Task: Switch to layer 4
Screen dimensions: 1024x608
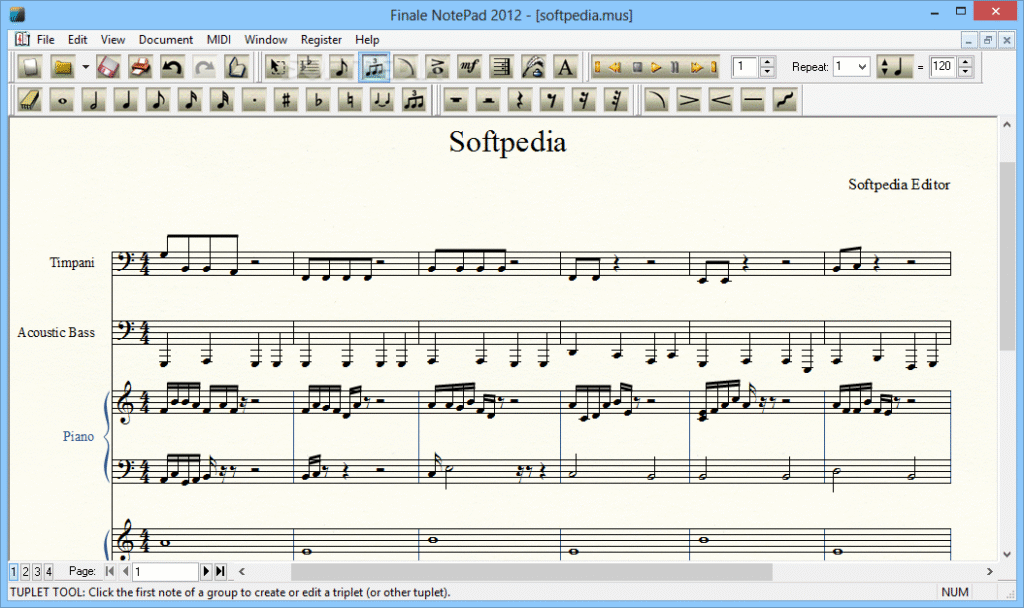Action: pos(48,571)
